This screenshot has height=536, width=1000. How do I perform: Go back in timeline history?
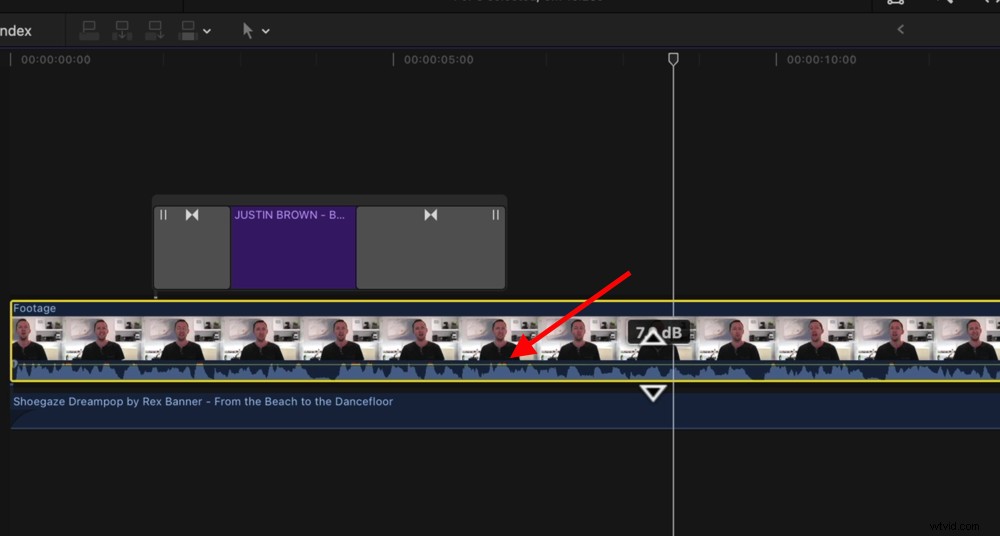click(x=901, y=29)
